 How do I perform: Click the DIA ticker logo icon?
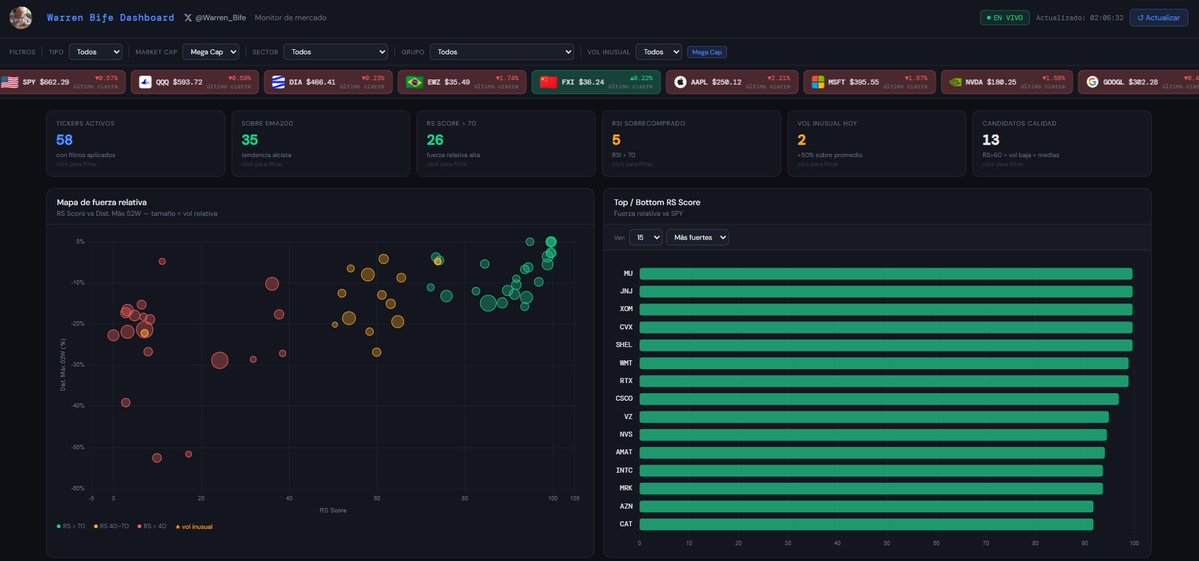278,82
